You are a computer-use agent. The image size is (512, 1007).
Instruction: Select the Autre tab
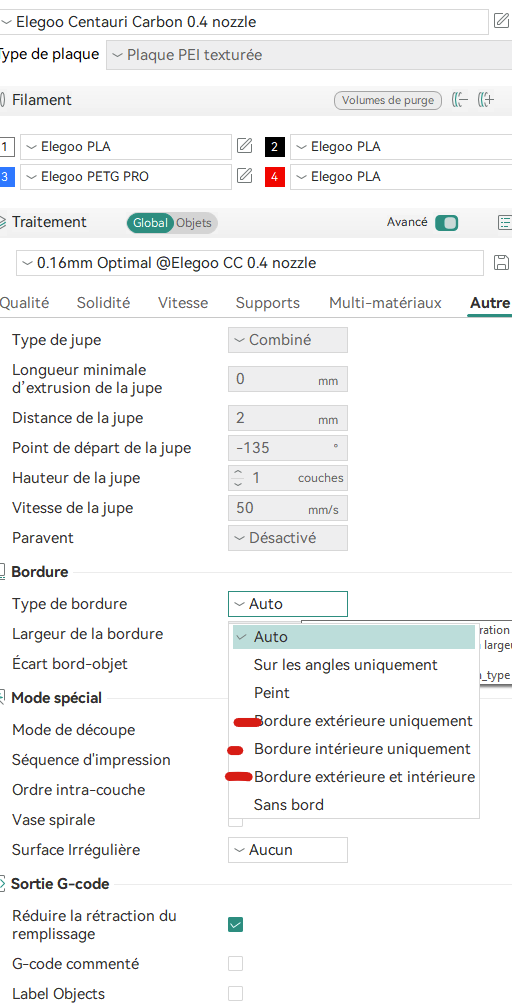(490, 303)
